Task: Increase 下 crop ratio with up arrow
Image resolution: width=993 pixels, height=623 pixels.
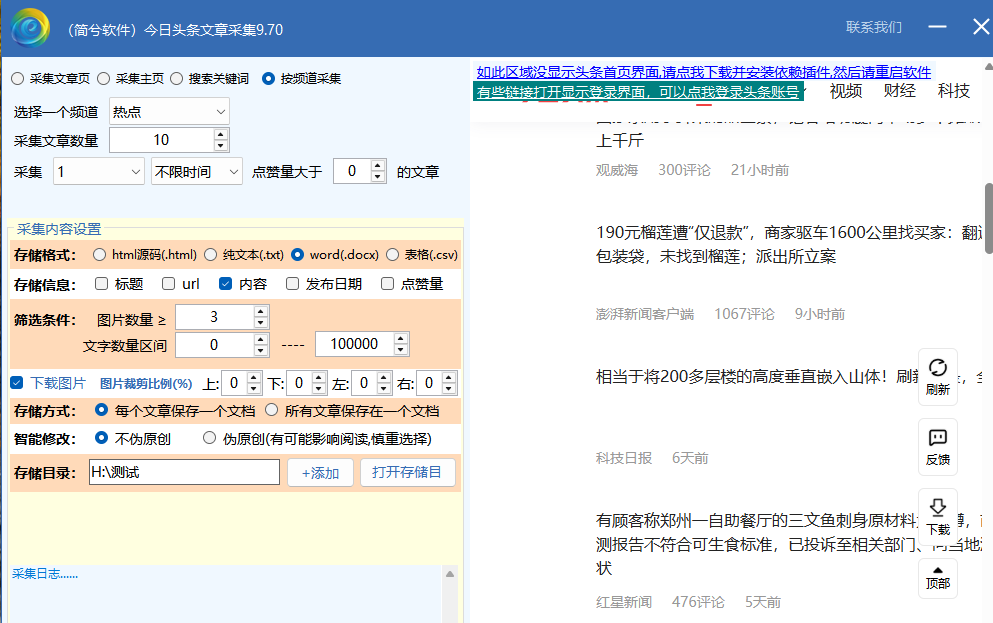Action: pos(319,377)
